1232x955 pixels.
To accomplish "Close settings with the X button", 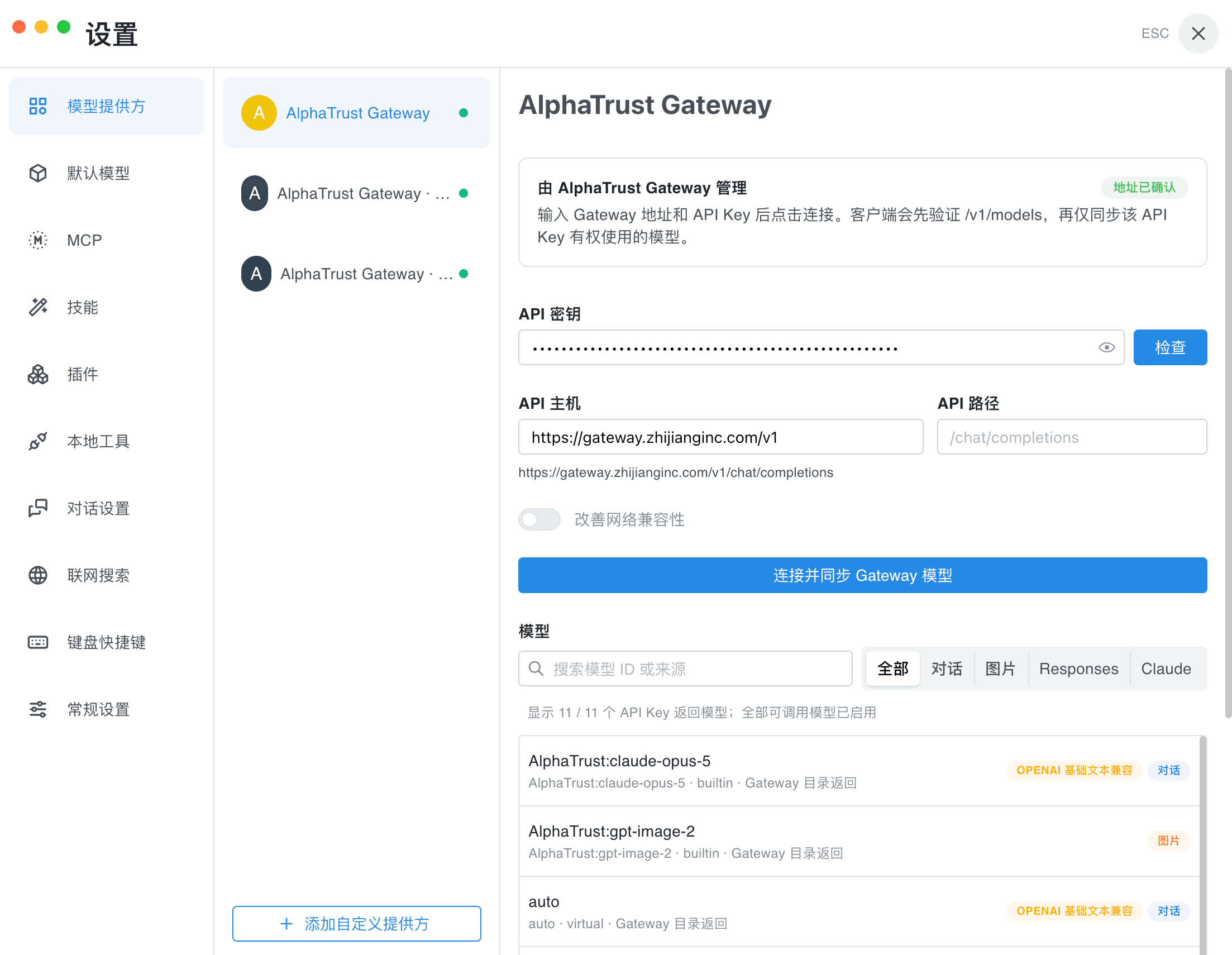I will point(1198,34).
